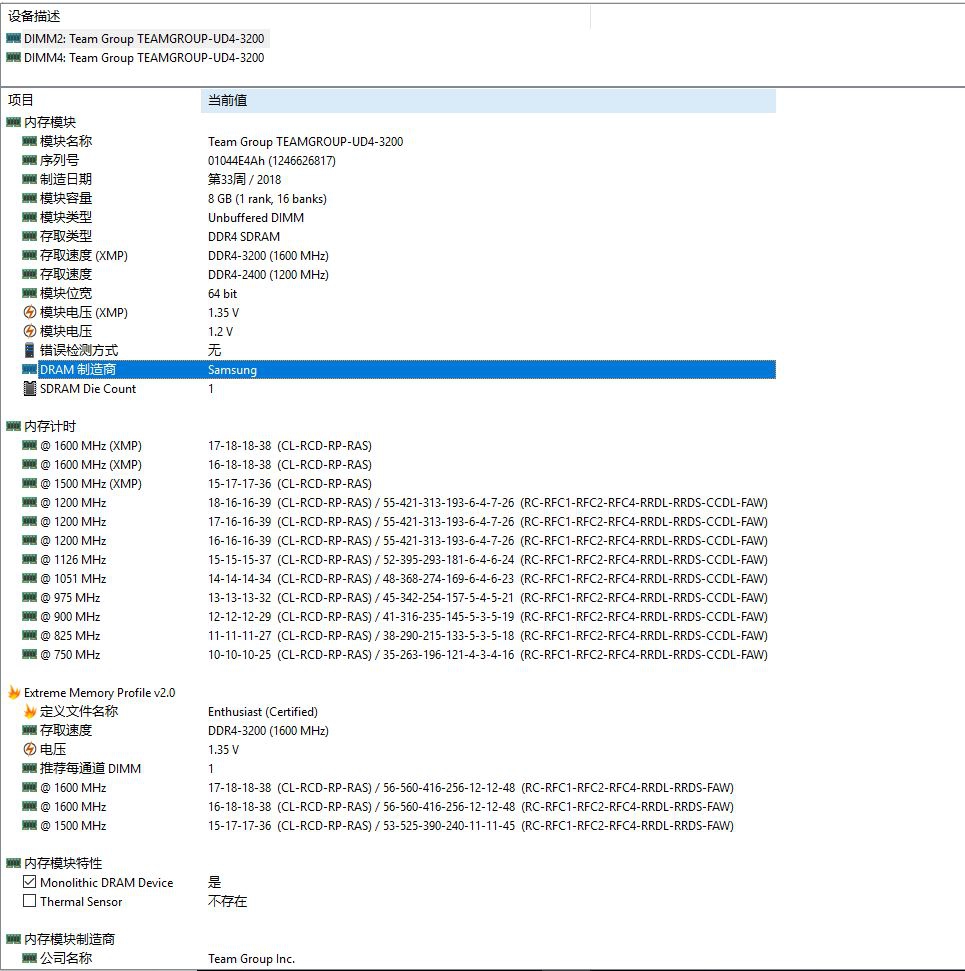This screenshot has width=965, height=971.
Task: Click the Unbuffered DIMM value
Action: coord(256,217)
